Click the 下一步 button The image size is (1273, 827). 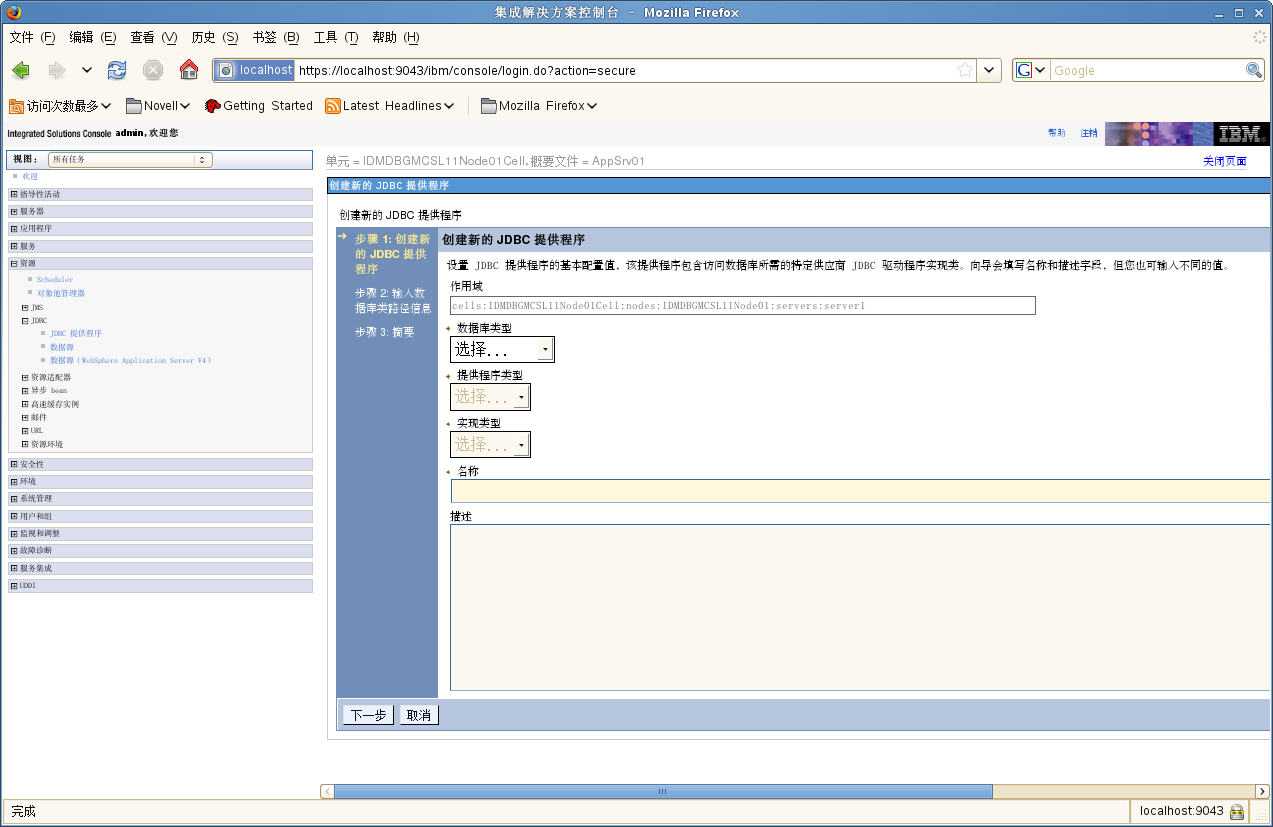point(368,715)
